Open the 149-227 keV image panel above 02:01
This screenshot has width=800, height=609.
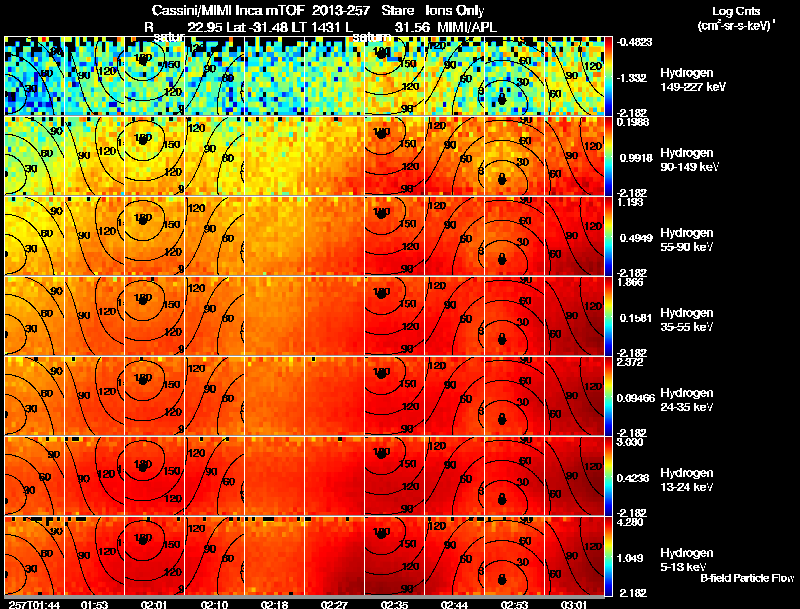coord(154,76)
